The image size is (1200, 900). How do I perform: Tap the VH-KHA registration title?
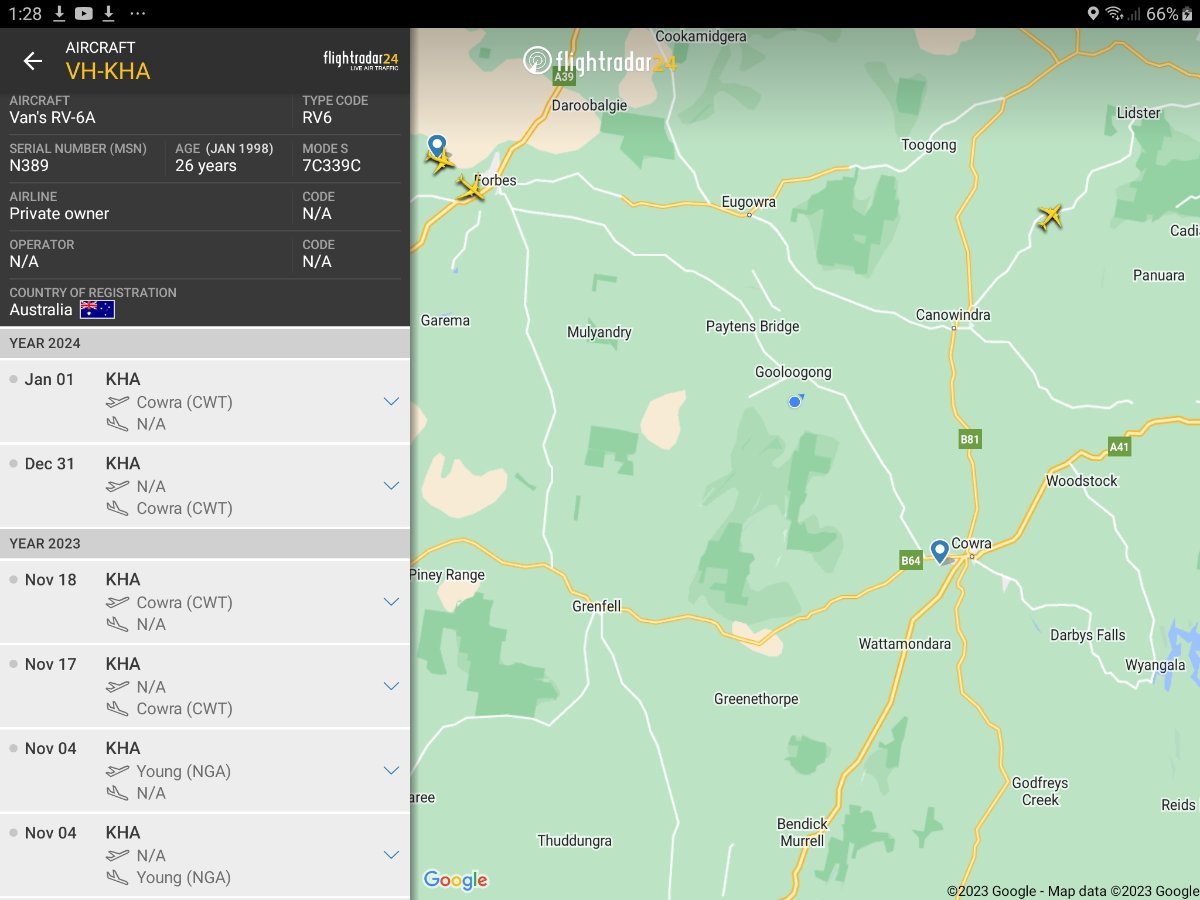(108, 71)
